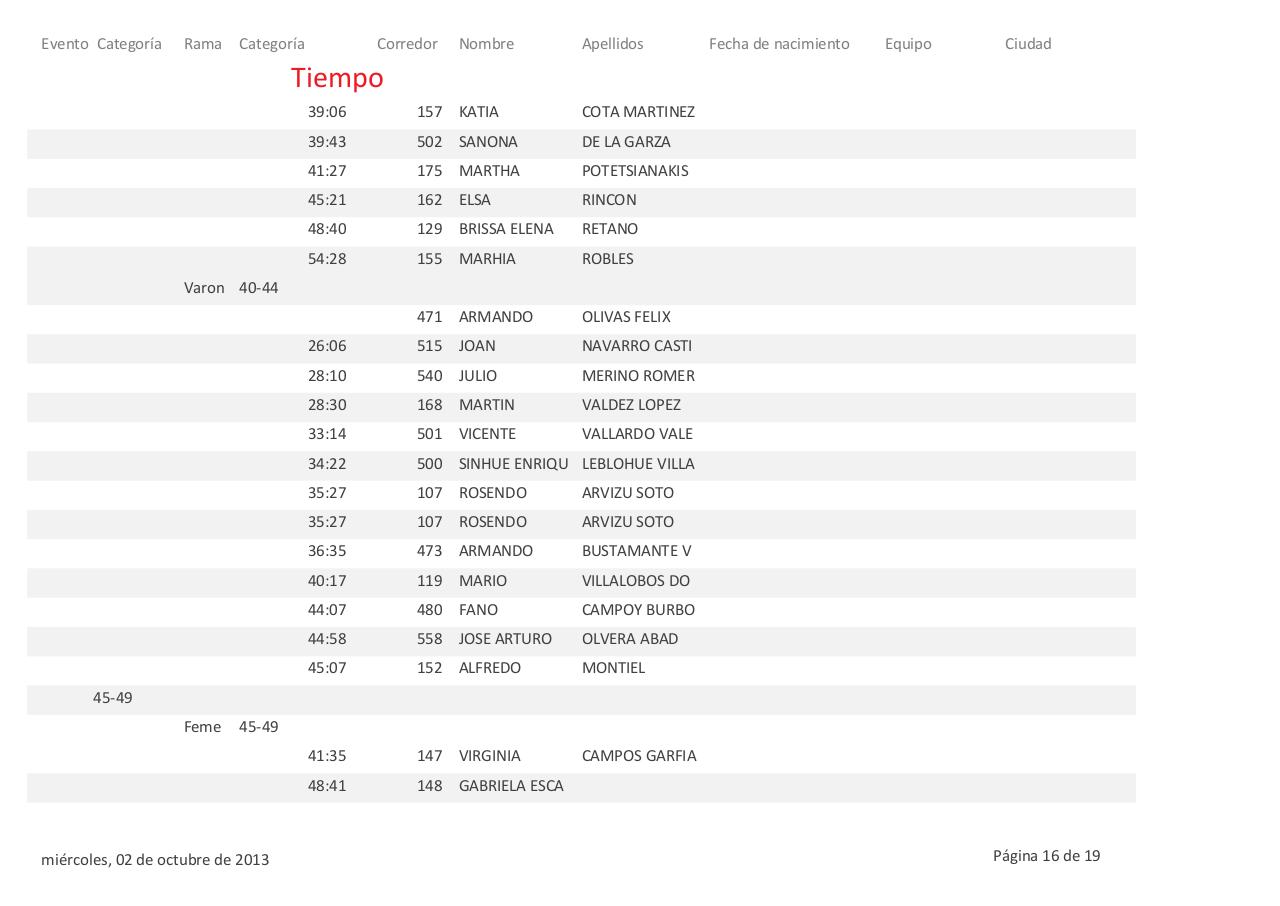
Task: Click runner number 471
Action: click(x=429, y=317)
